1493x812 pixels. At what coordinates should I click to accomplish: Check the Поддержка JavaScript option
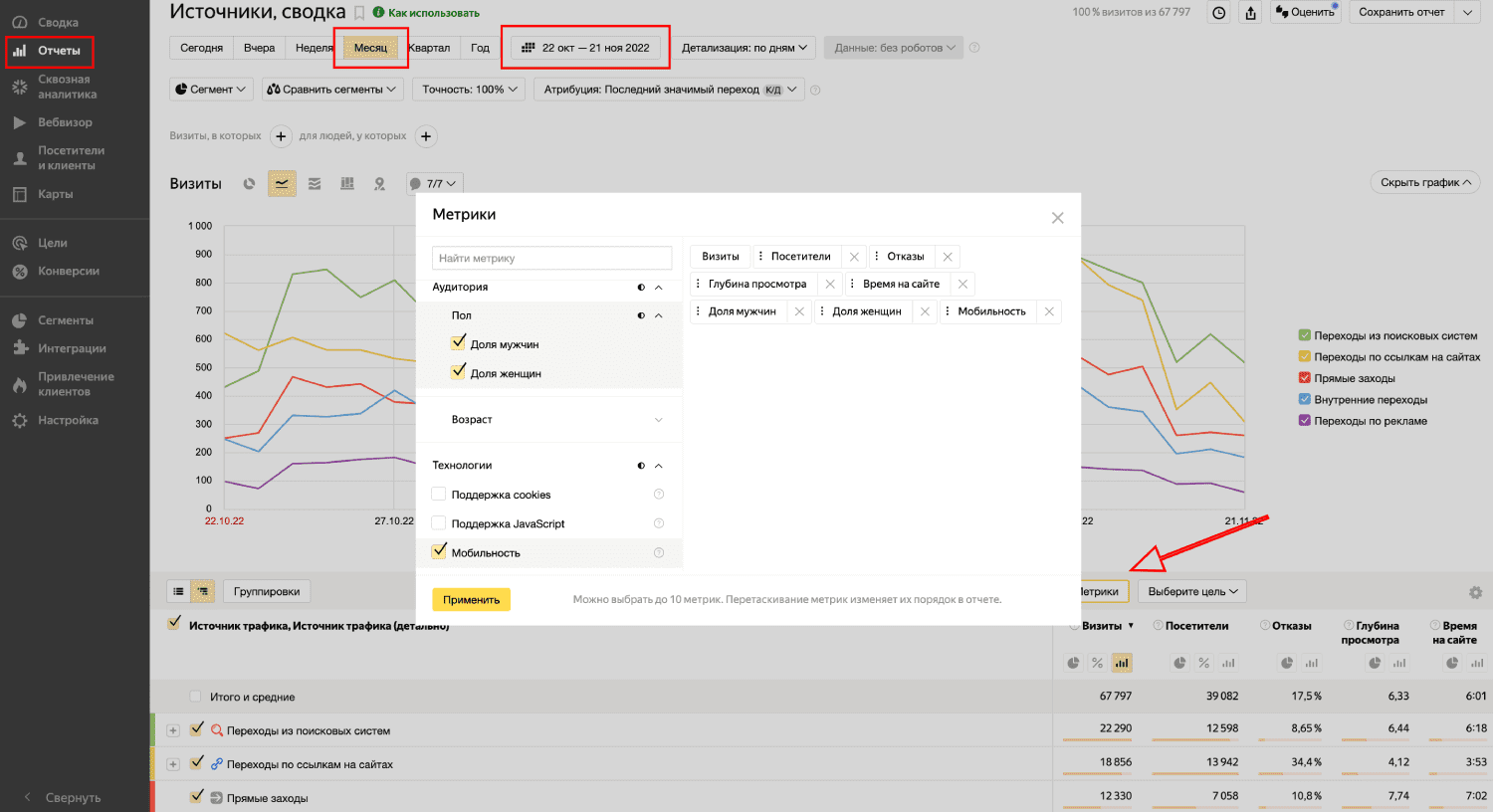439,523
